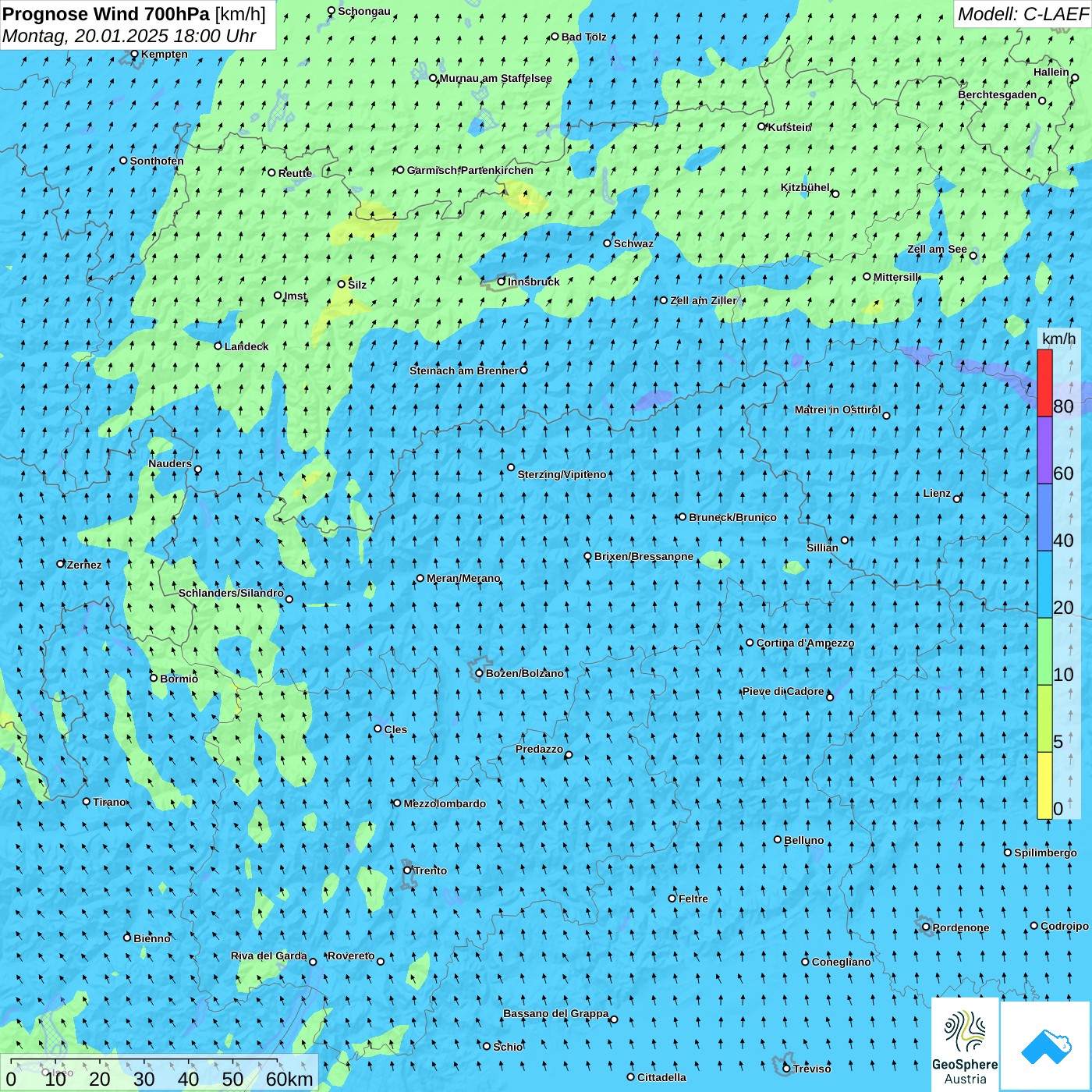
Task: Click the Spilimbergo location dot
Action: (1008, 853)
